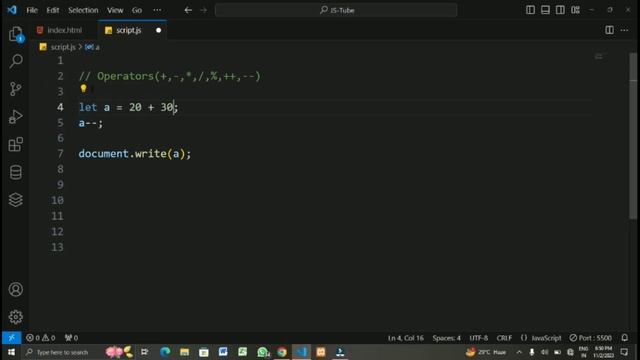The width and height of the screenshot is (640, 360).
Task: Open the remote window status bar button
Action: (x=11, y=338)
